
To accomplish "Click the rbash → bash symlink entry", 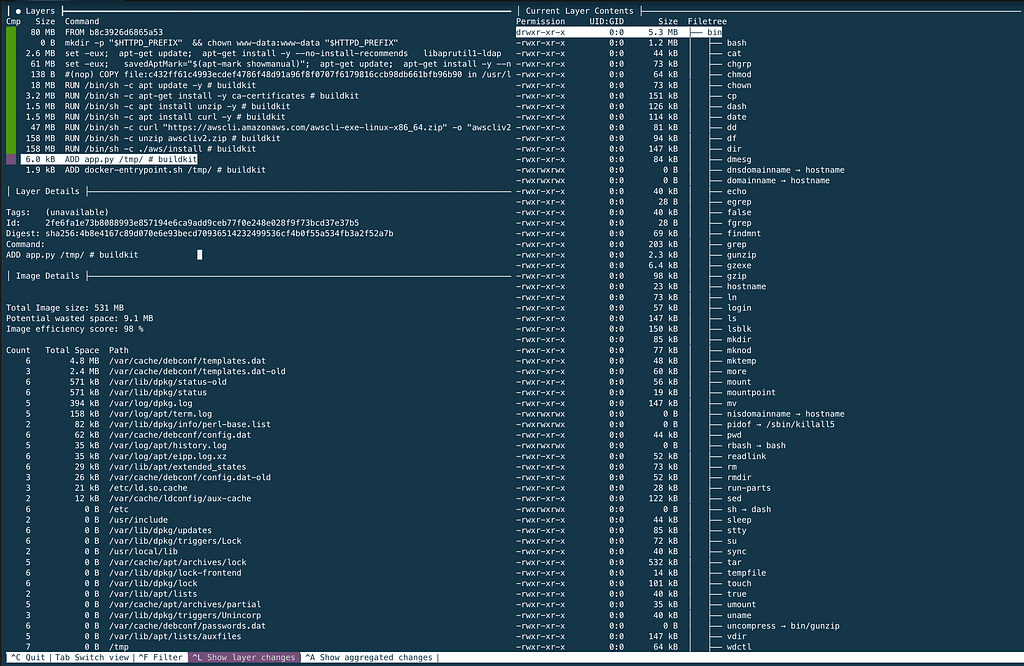I will click(755, 445).
